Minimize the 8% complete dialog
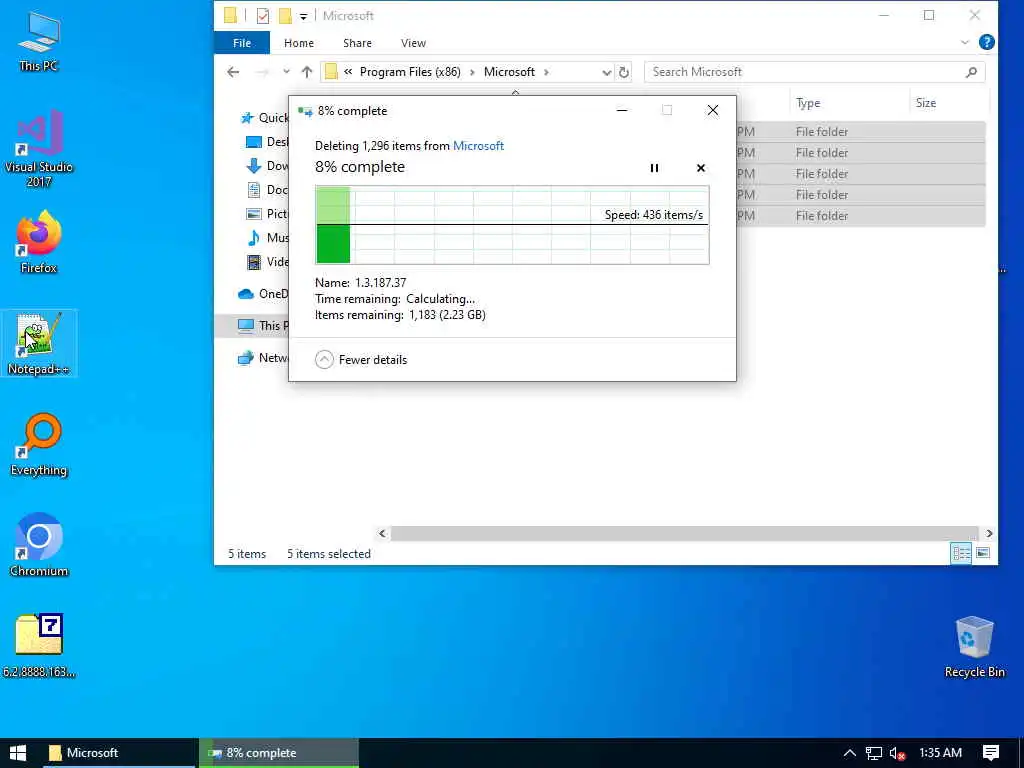Screen dimensions: 1024x768 click(x=622, y=110)
